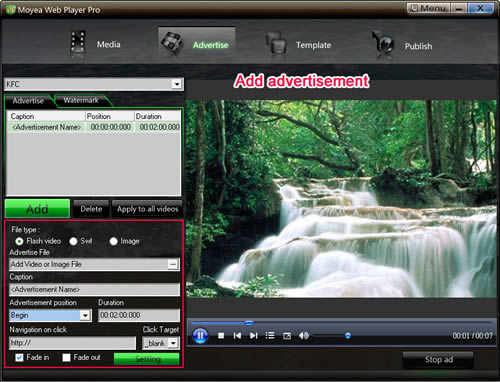
Task: Click the Advertise cube icon
Action: [x=172, y=43]
